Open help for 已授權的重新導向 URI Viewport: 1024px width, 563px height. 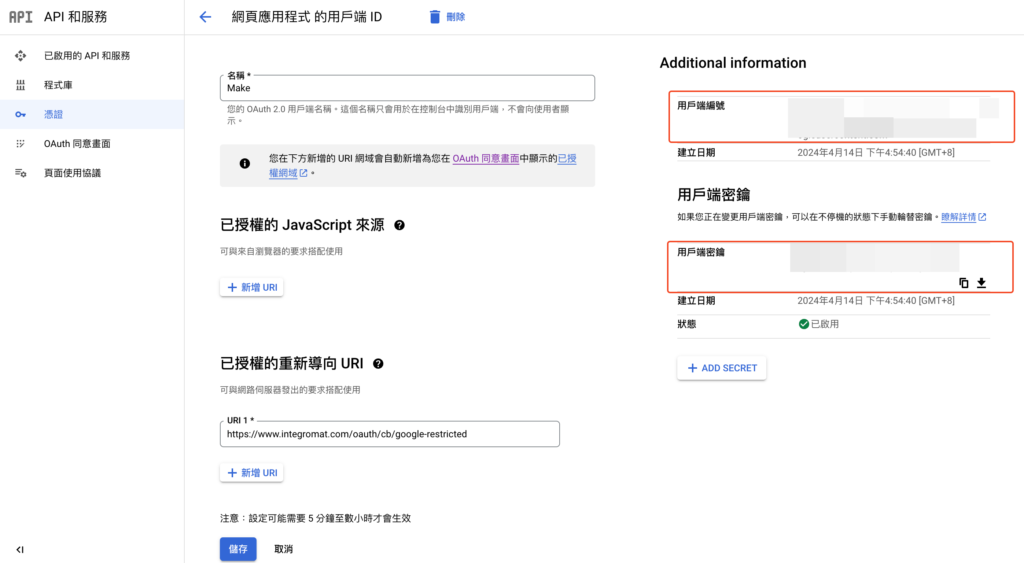(378, 364)
